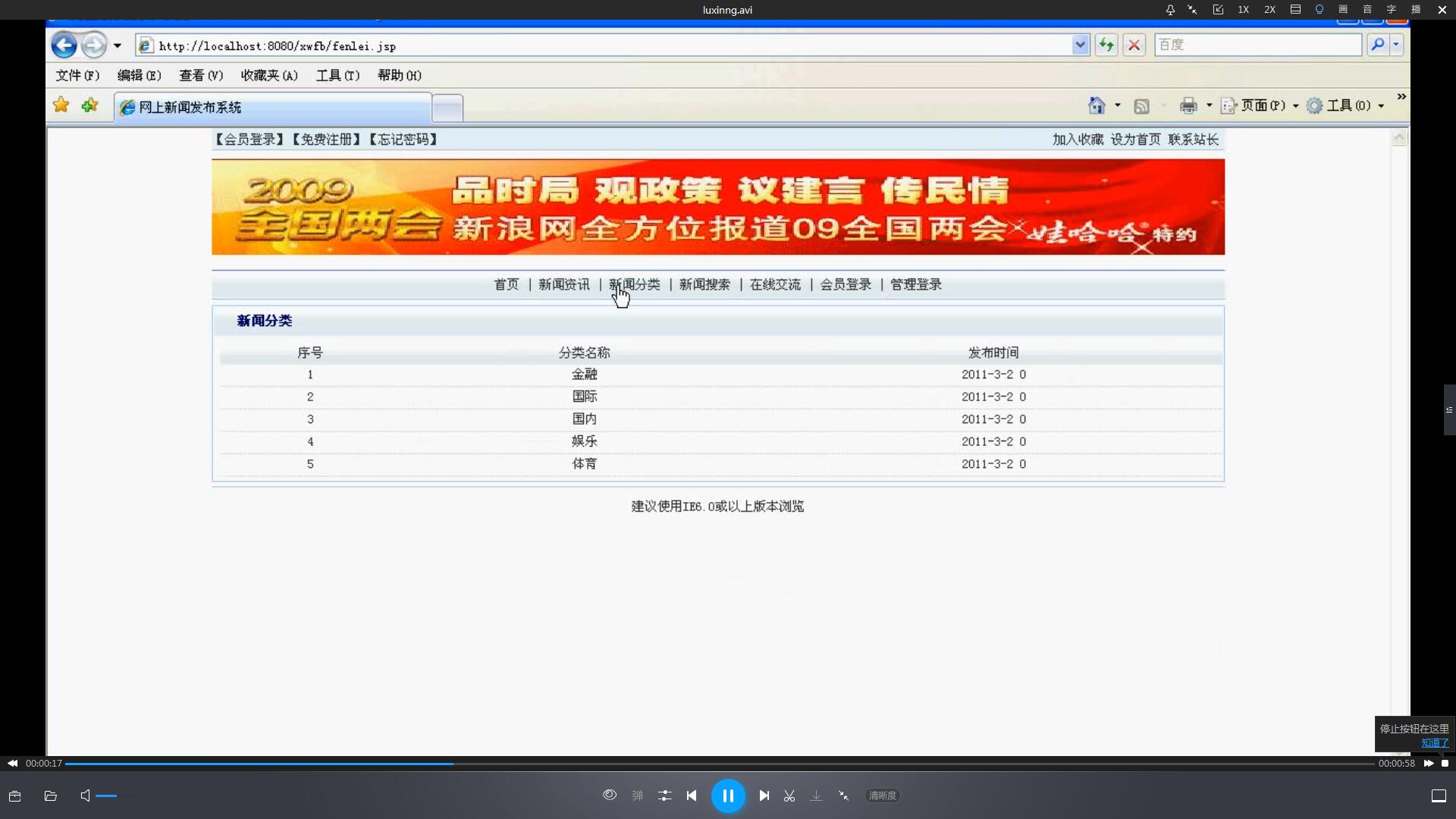Click the list layout icon in title bar
The width and height of the screenshot is (1456, 819).
(1295, 10)
